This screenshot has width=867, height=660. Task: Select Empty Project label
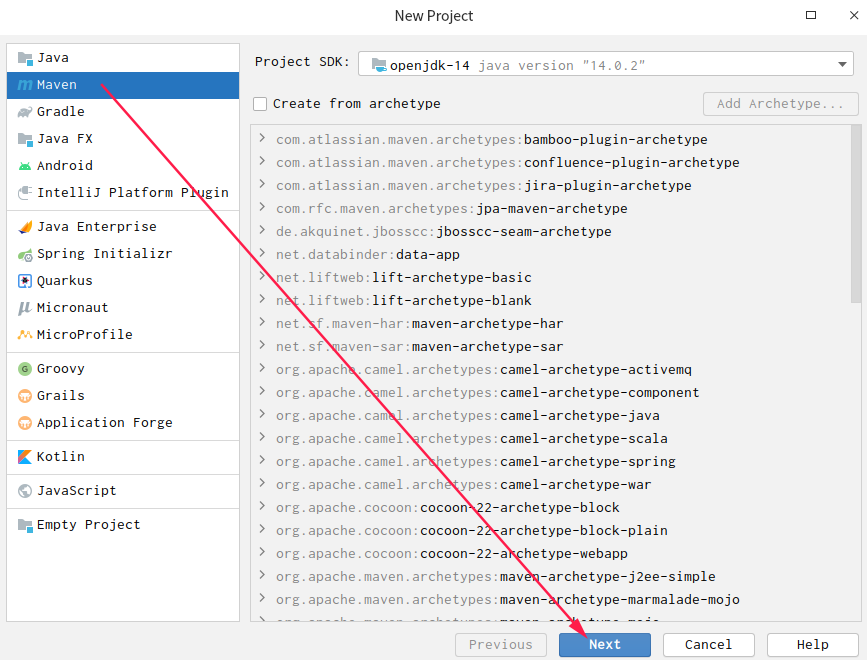pos(89,525)
